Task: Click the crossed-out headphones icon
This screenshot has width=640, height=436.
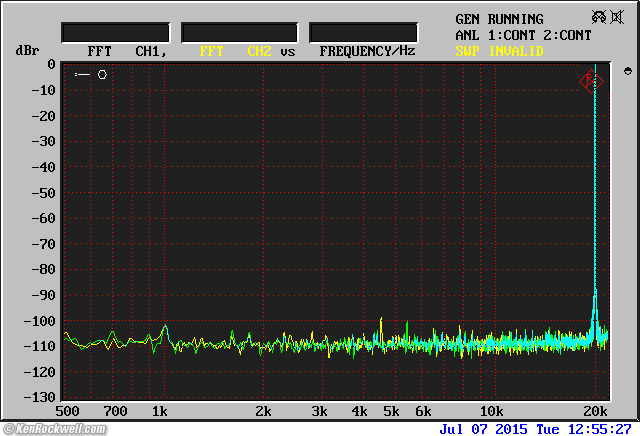Action: (x=599, y=17)
